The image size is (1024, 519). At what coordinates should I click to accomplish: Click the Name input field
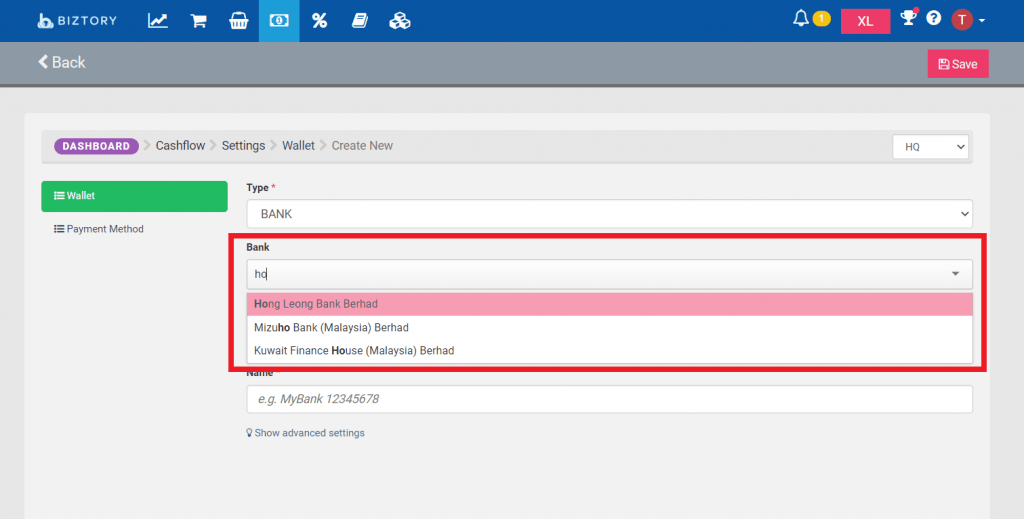609,399
